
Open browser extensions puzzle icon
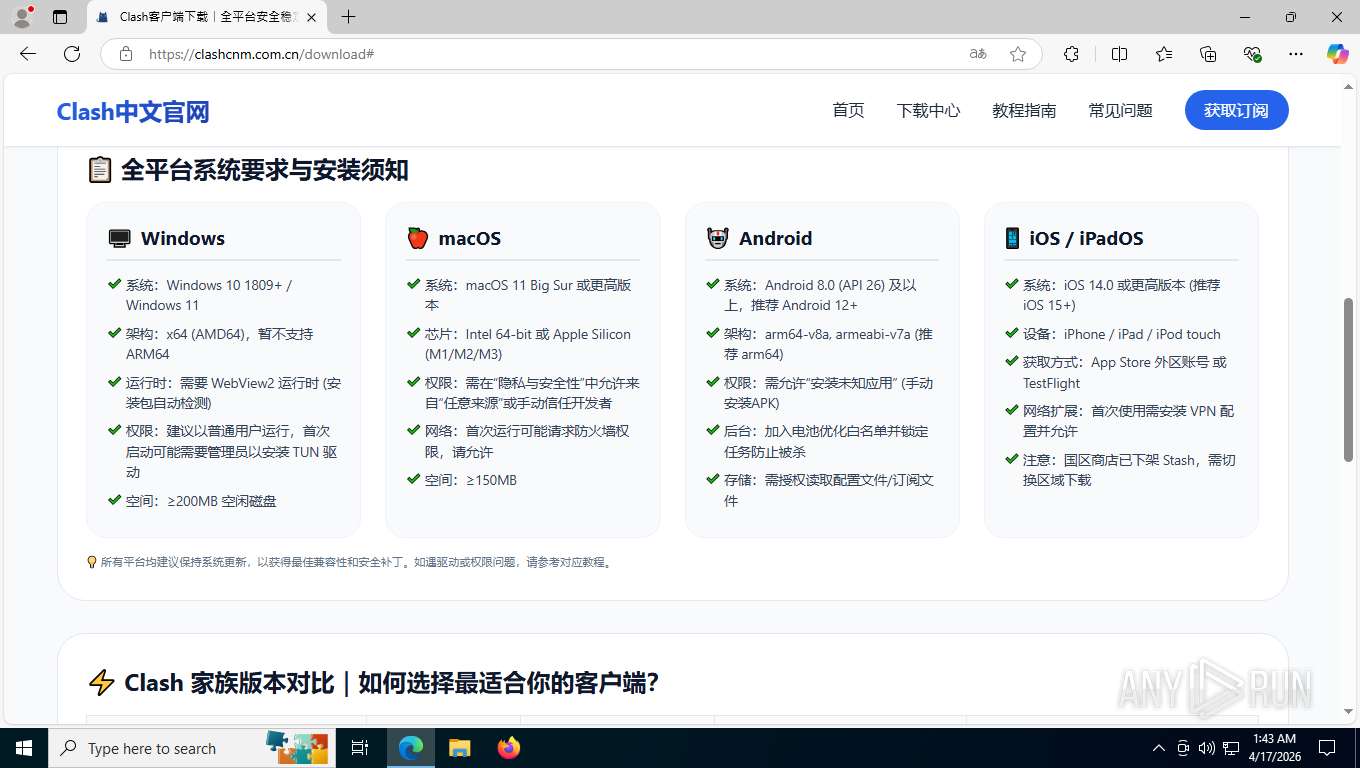pos(1072,54)
